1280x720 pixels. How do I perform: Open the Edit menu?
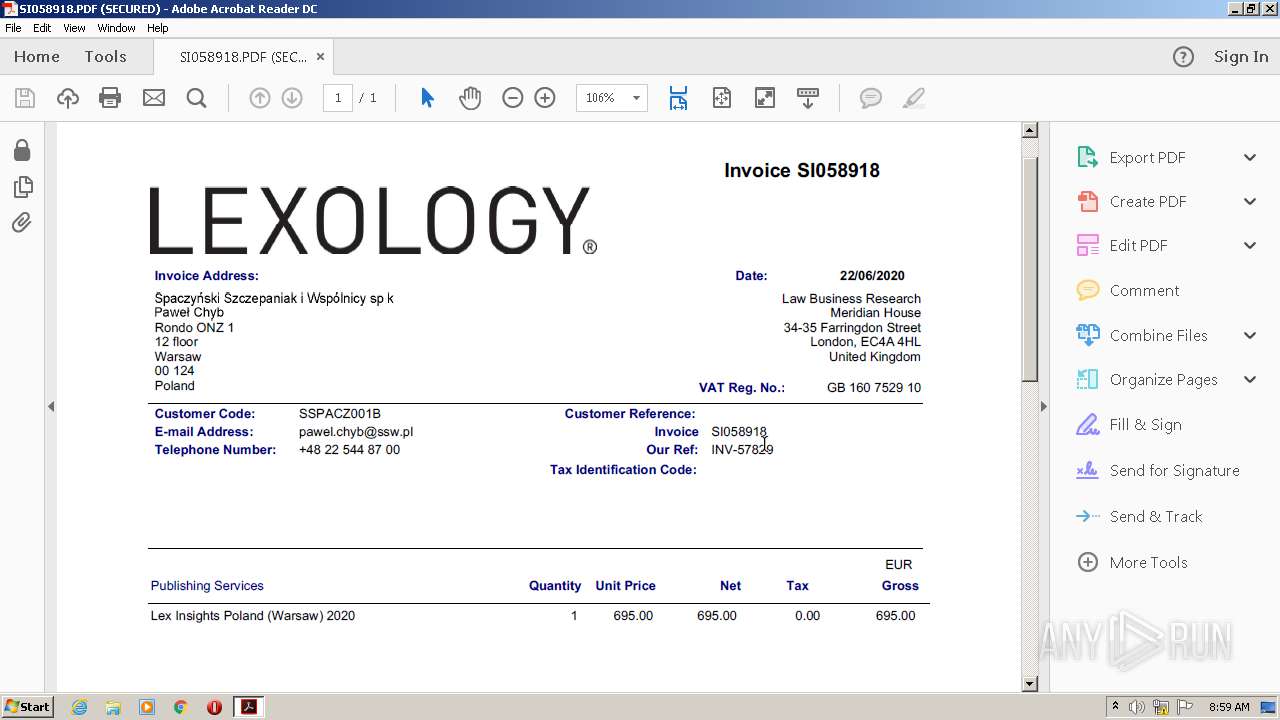42,28
